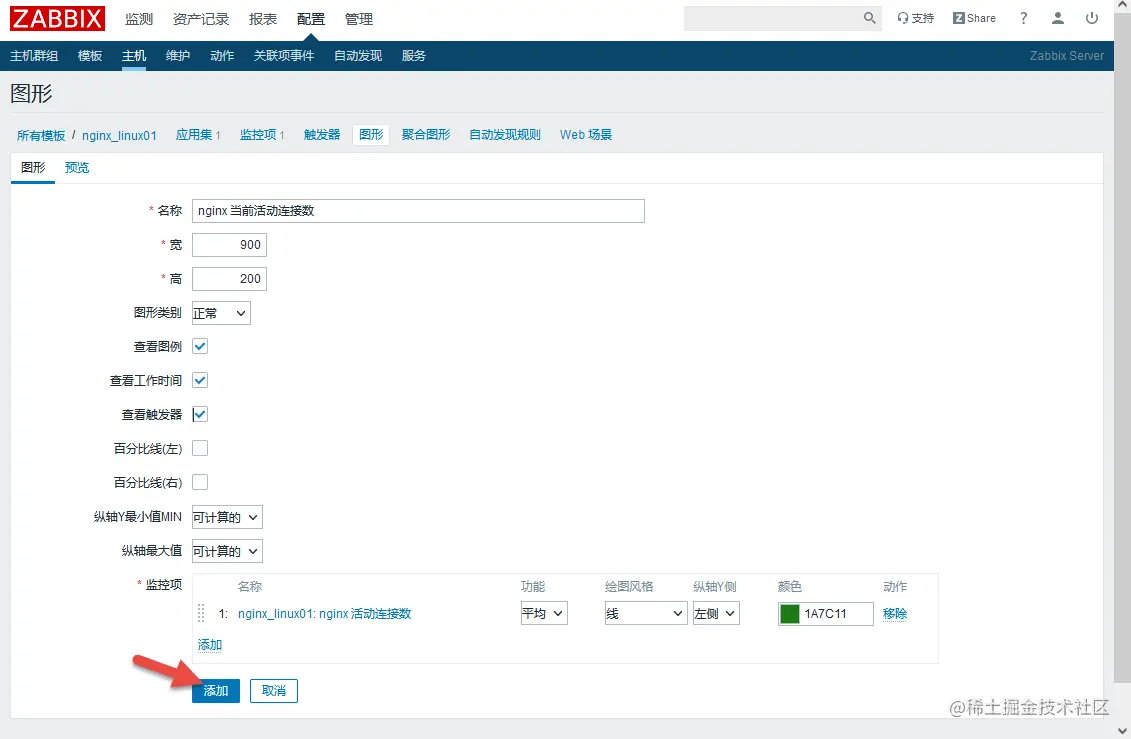Viewport: 1131px width, 739px height.
Task: Click the Share icon
Action: (972, 17)
